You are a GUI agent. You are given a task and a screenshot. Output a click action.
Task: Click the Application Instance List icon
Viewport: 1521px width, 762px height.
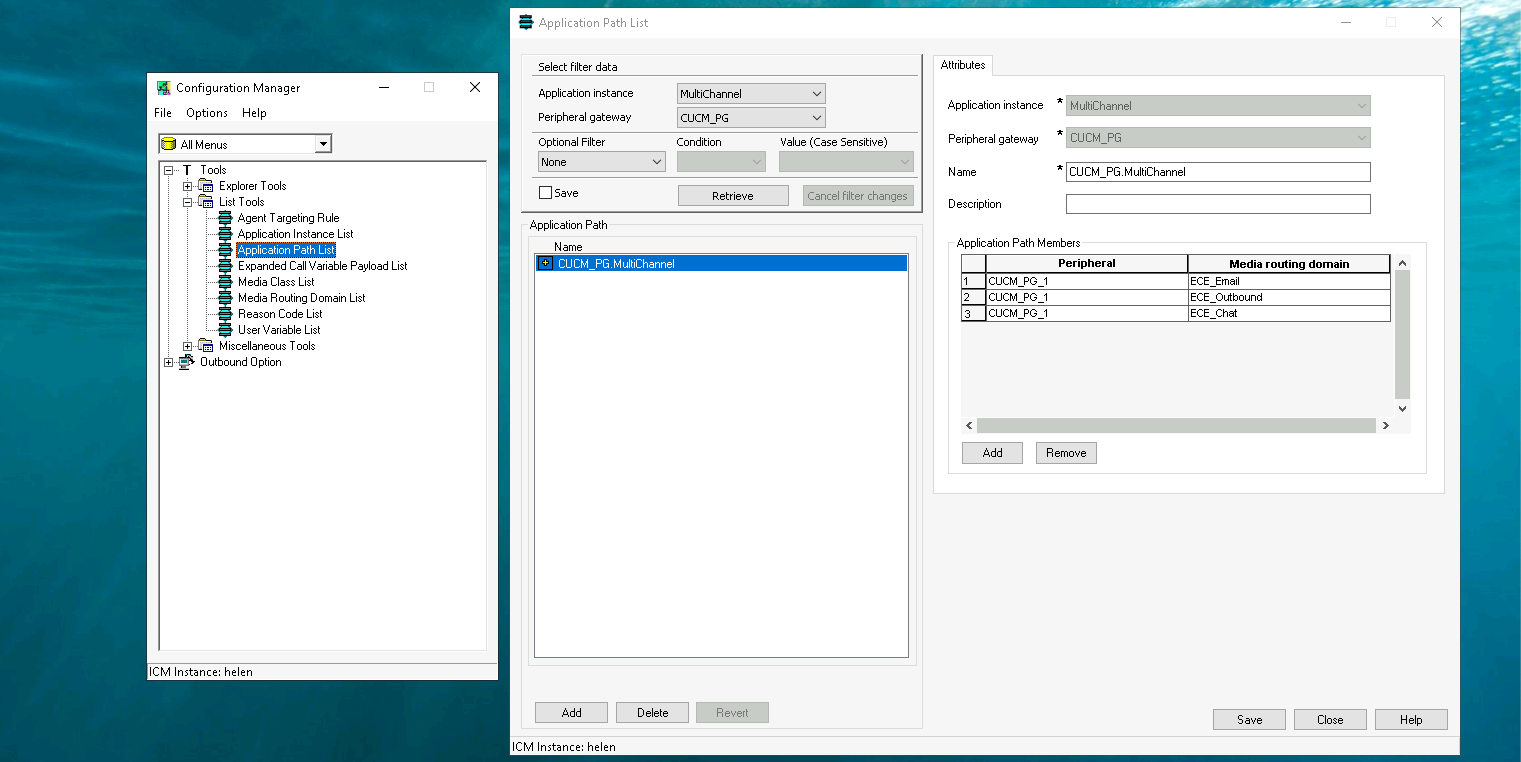(225, 234)
